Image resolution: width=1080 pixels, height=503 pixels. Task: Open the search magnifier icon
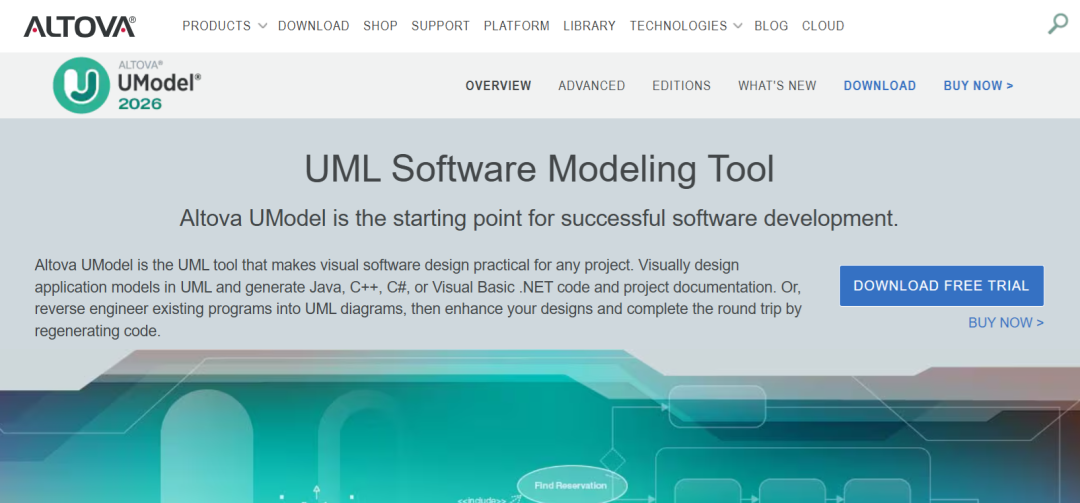pos(1057,23)
